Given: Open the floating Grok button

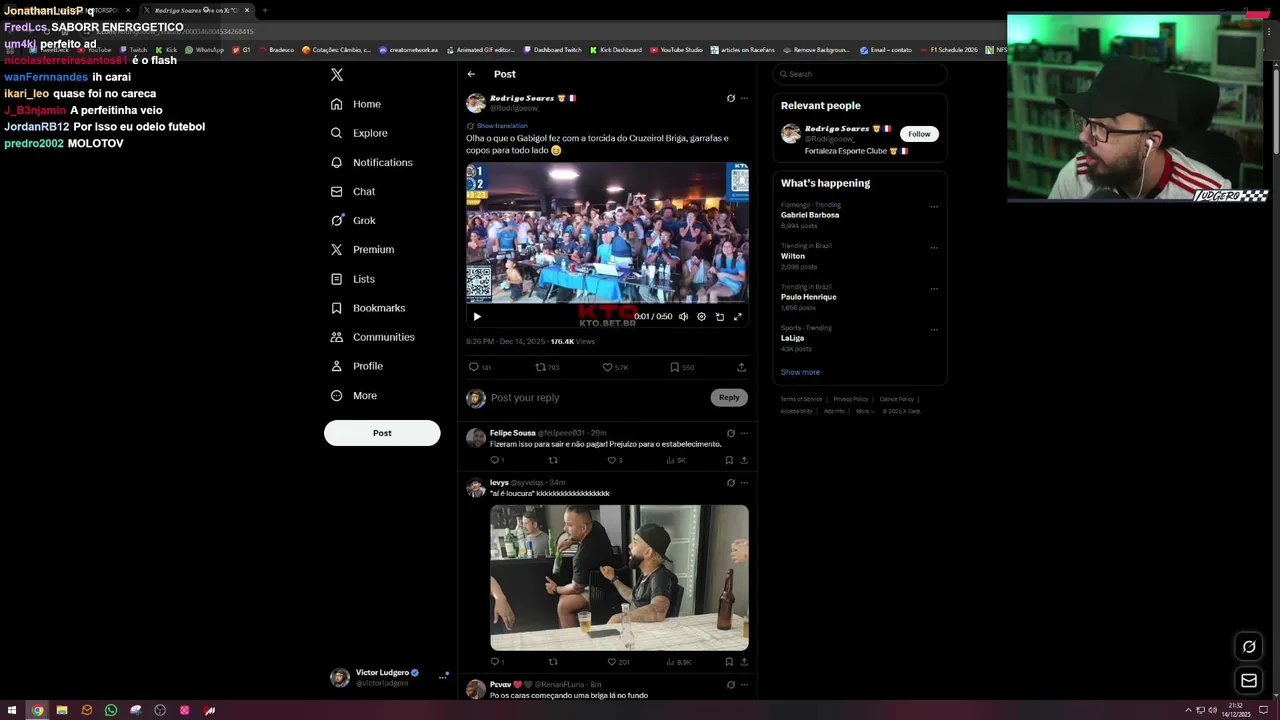Looking at the screenshot, I should 1249,647.
